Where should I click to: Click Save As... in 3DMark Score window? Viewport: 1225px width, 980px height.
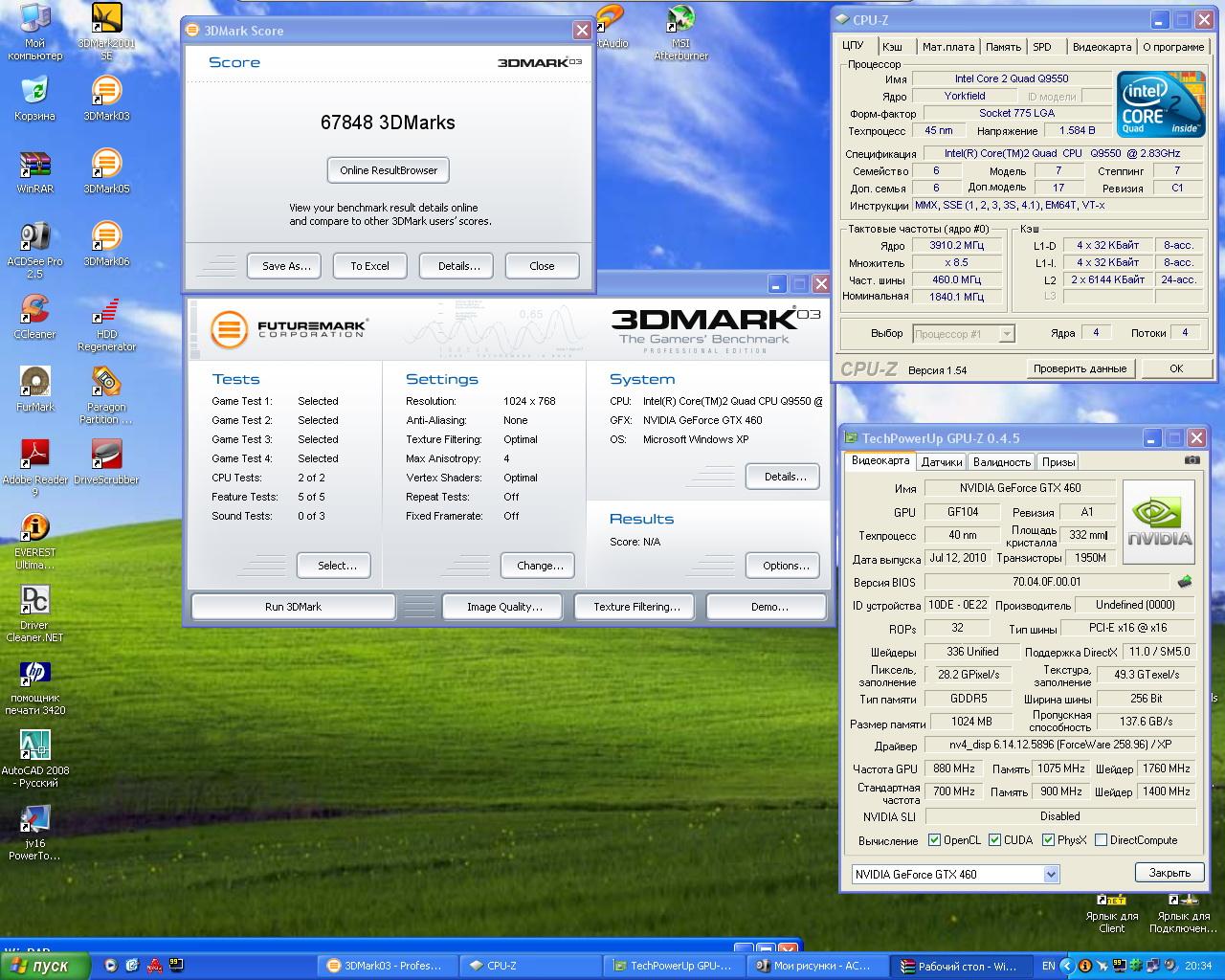click(286, 266)
